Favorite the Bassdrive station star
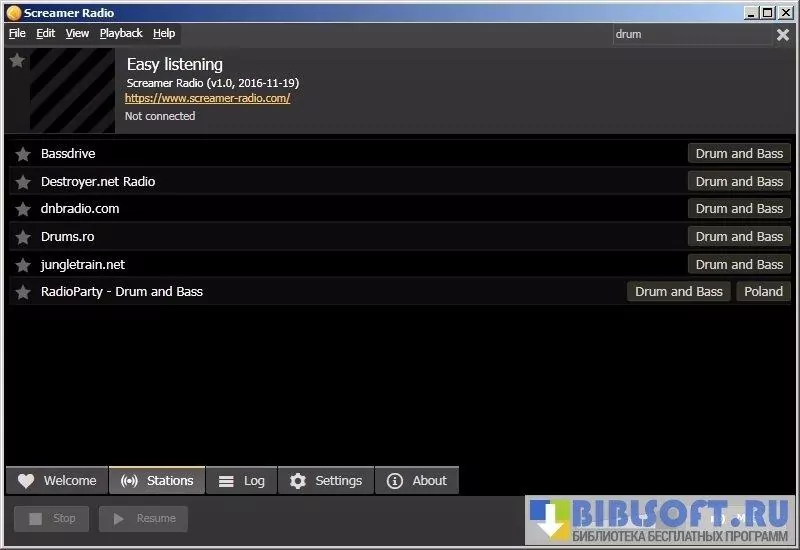This screenshot has height=550, width=800. point(23,154)
